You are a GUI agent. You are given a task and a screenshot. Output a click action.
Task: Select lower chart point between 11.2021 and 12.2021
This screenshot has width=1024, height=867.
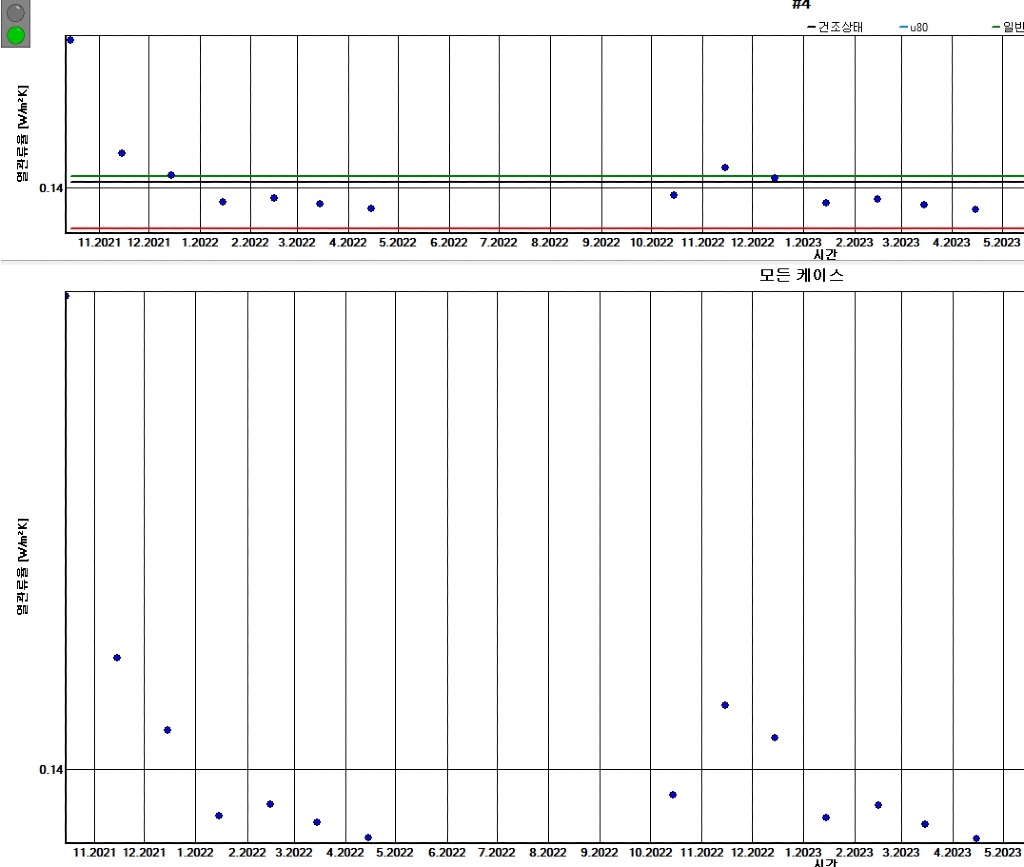tap(117, 657)
